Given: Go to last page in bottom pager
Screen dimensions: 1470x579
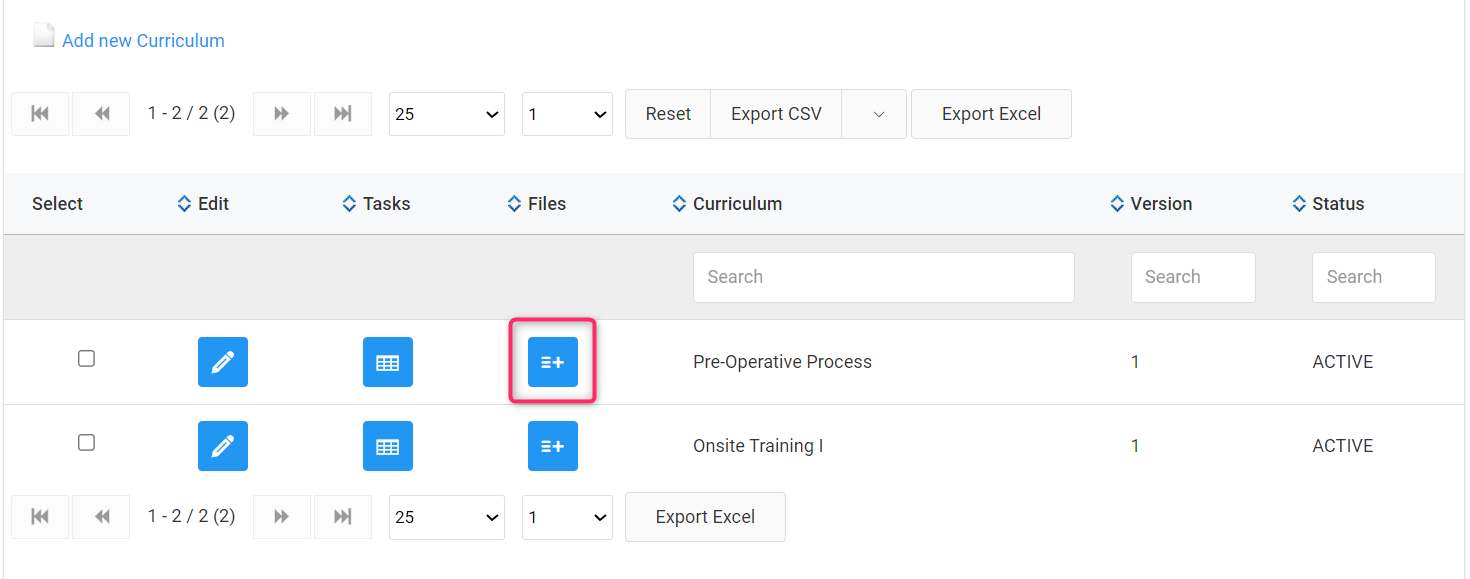Looking at the screenshot, I should tap(343, 517).
